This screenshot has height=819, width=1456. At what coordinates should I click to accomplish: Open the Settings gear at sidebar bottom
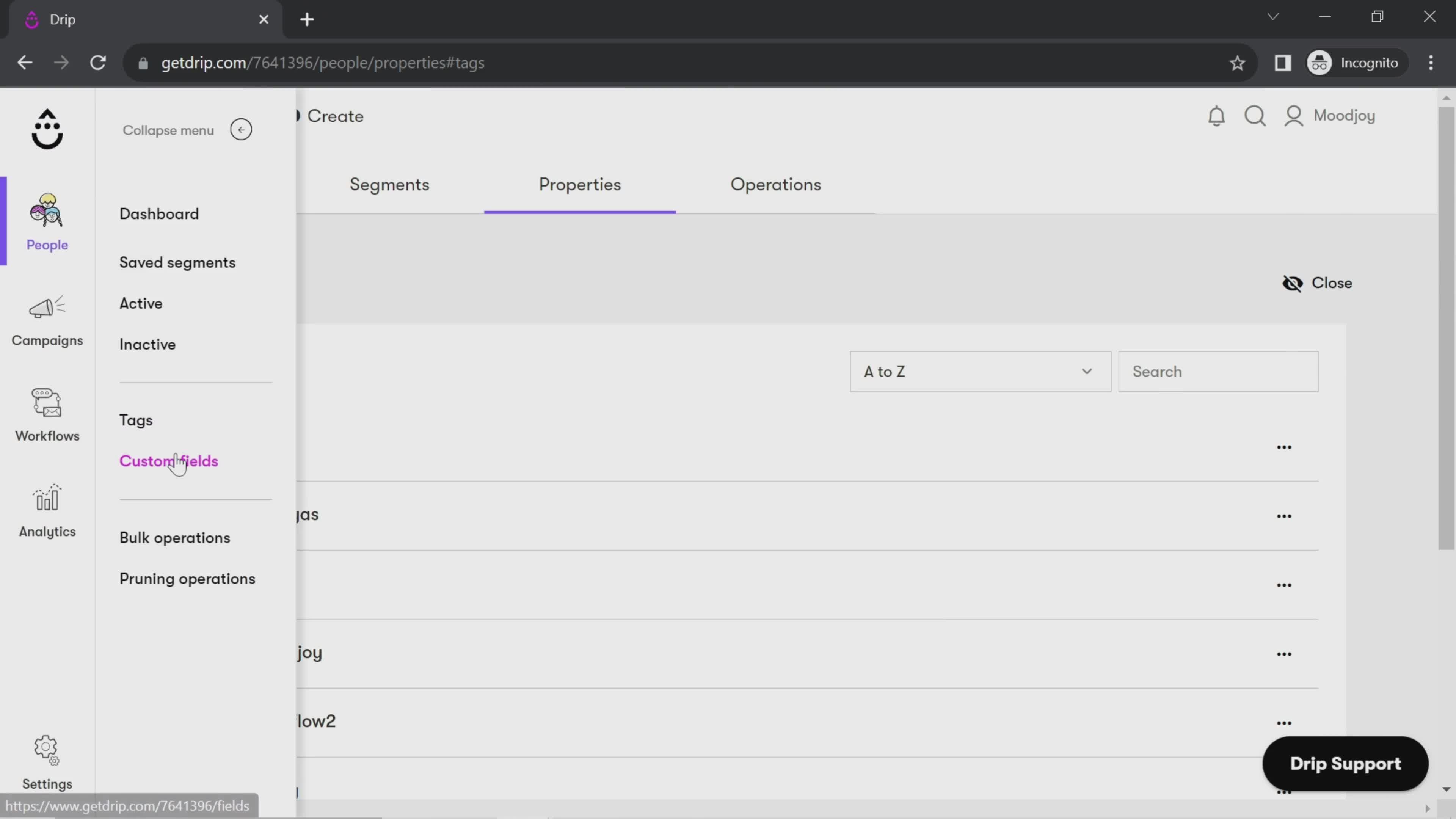[47, 763]
